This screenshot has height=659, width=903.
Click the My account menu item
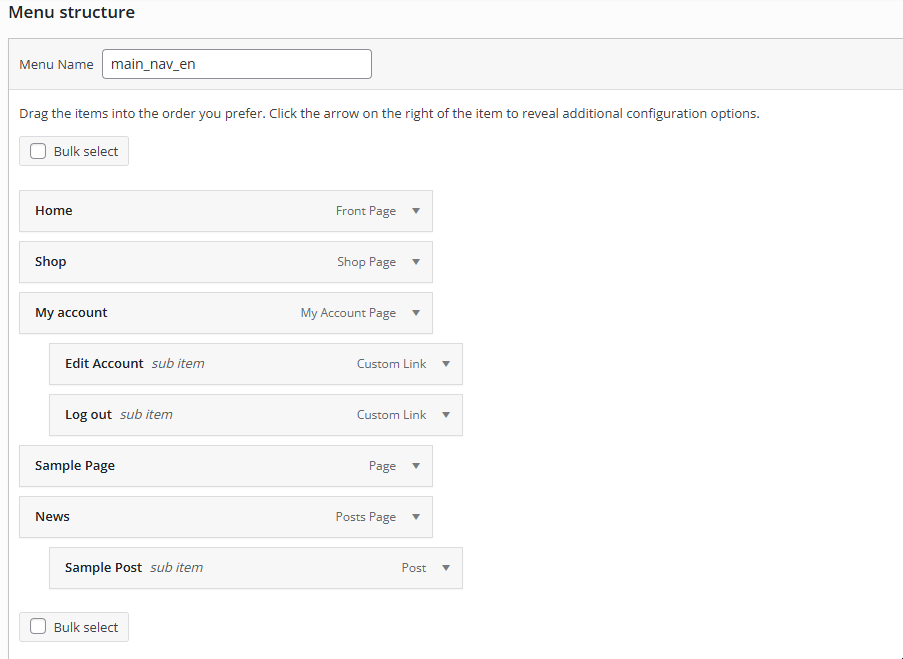pos(72,313)
